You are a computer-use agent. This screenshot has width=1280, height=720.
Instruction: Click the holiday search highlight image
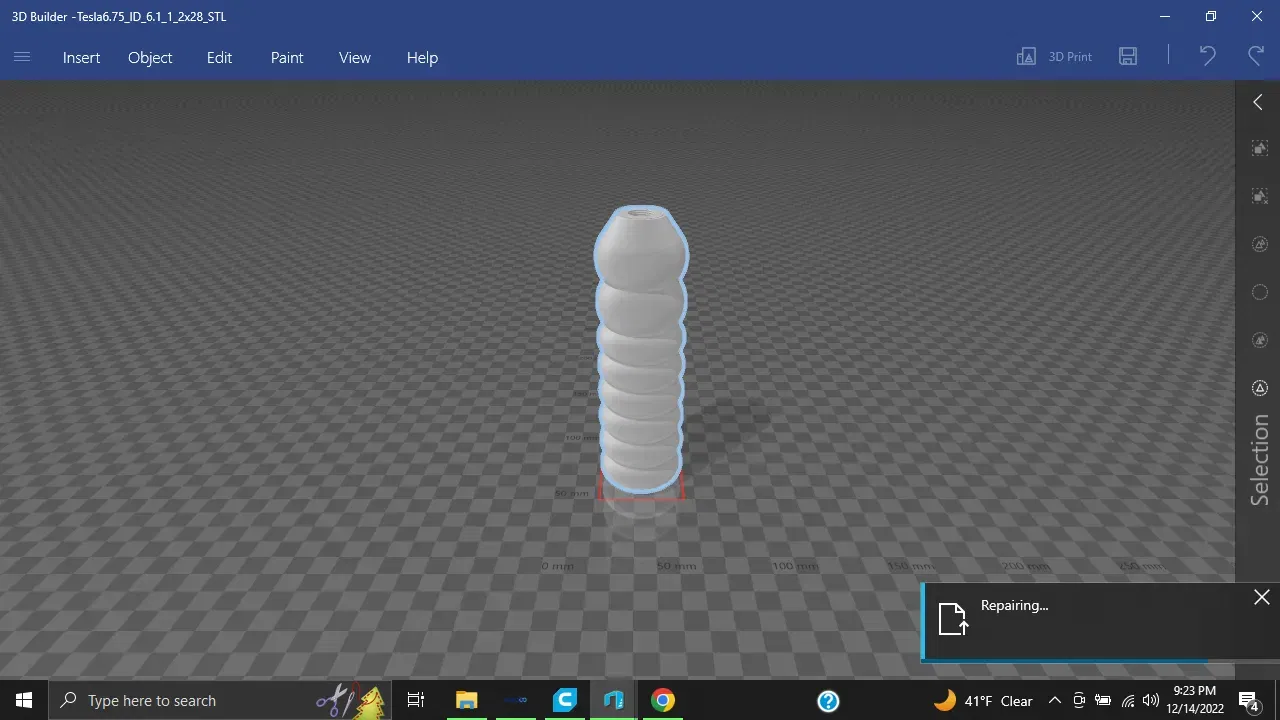point(352,700)
